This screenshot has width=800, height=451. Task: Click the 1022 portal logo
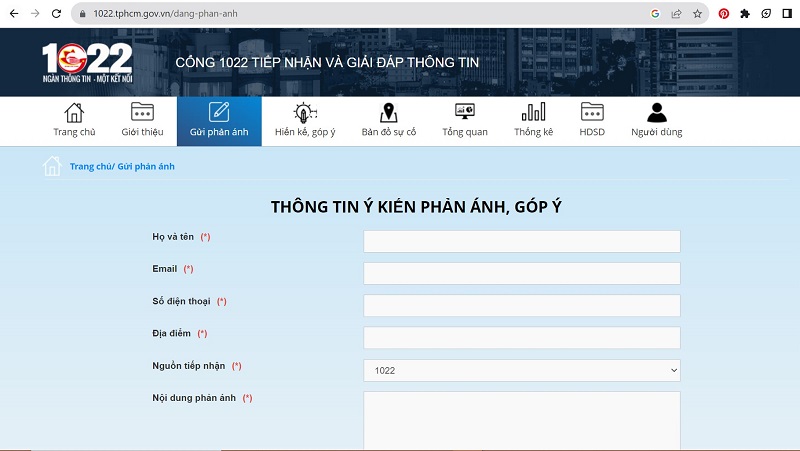pos(87,63)
